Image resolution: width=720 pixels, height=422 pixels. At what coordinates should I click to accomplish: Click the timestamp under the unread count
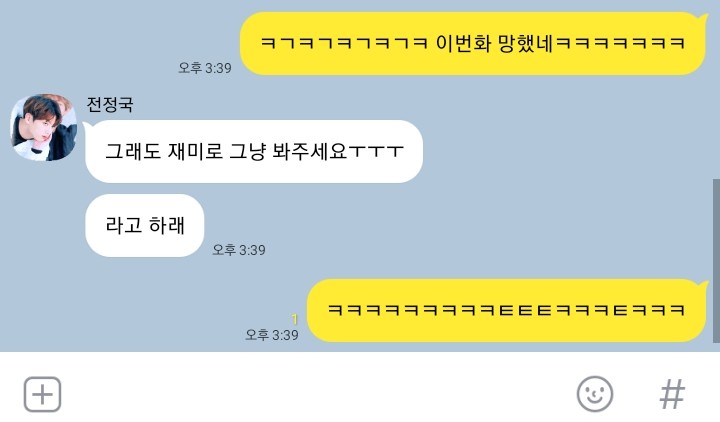point(272,335)
